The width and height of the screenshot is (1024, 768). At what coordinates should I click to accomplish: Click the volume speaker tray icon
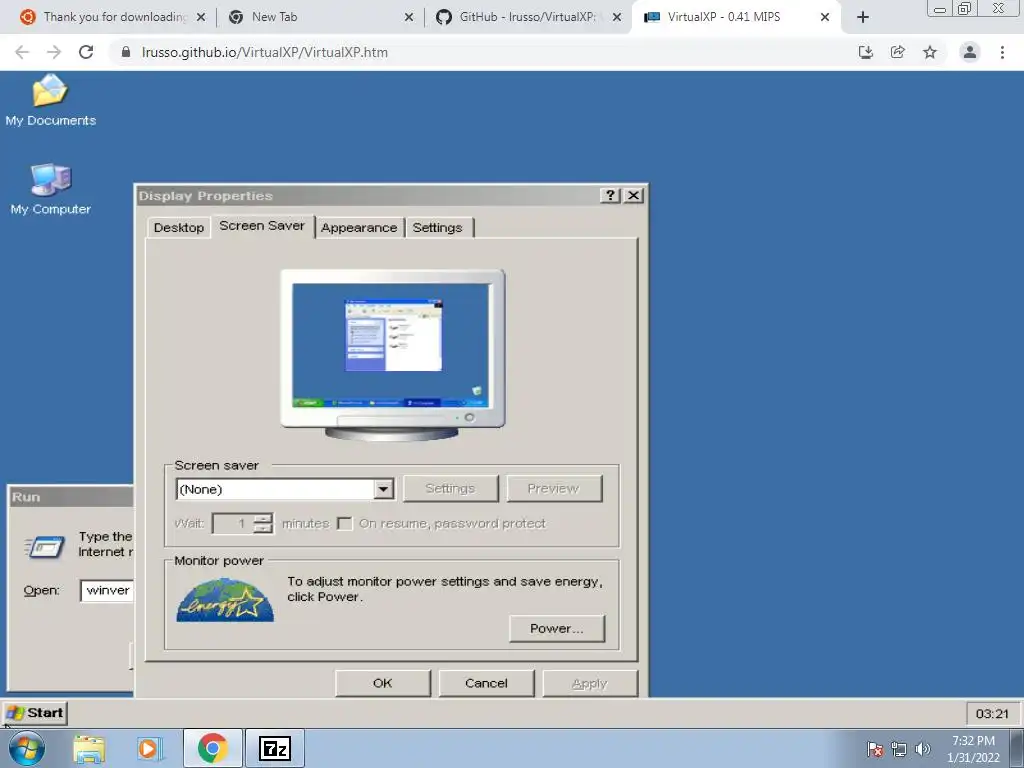click(x=923, y=749)
